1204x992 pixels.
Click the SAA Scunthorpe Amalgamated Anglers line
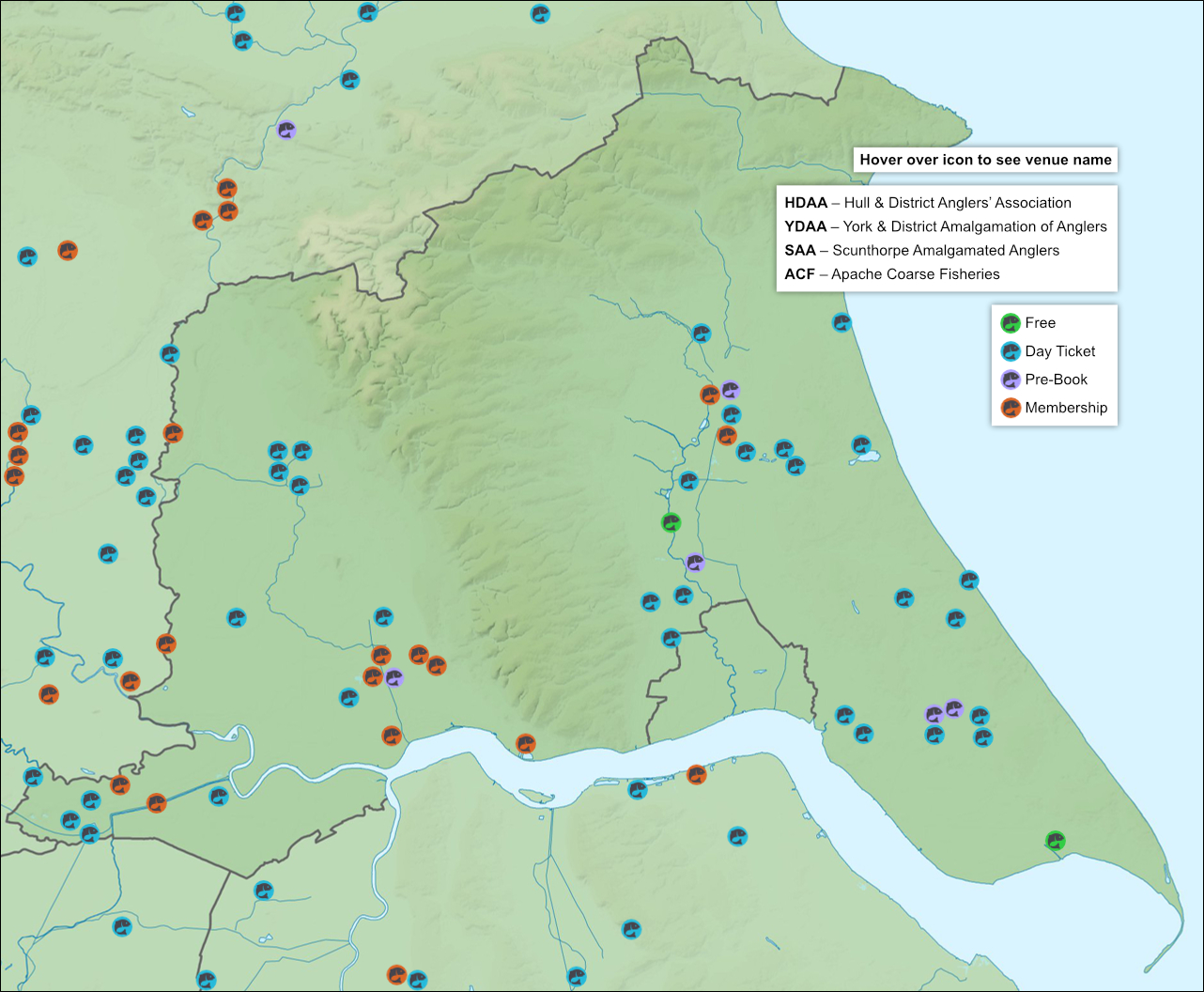tap(922, 251)
